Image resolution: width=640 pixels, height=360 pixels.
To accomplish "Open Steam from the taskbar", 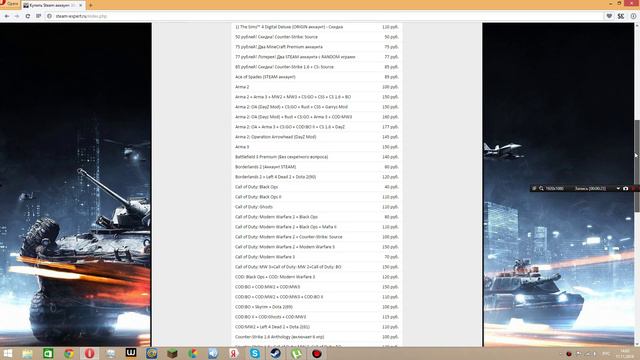I will tap(276, 353).
